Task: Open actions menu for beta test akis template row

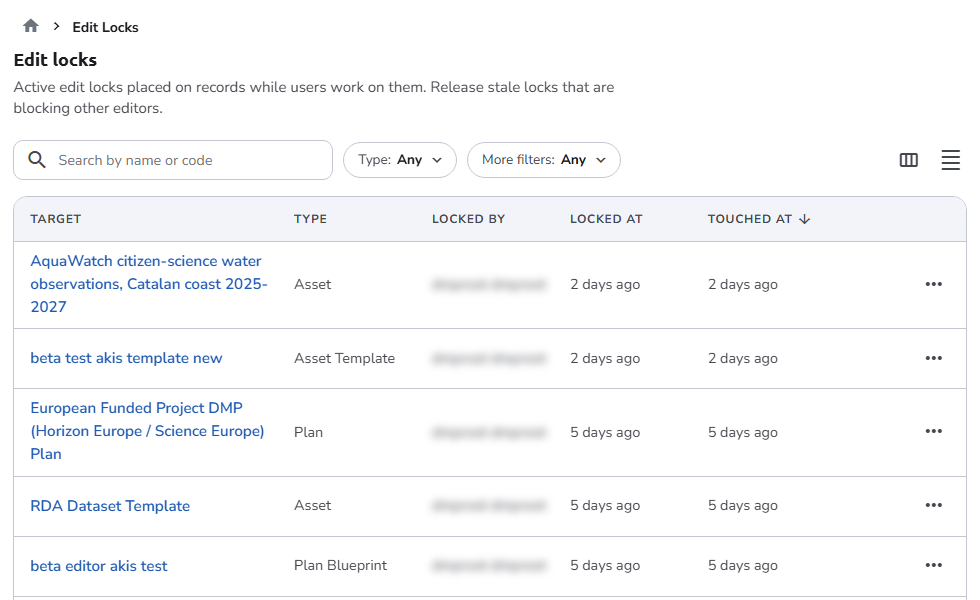Action: [933, 358]
